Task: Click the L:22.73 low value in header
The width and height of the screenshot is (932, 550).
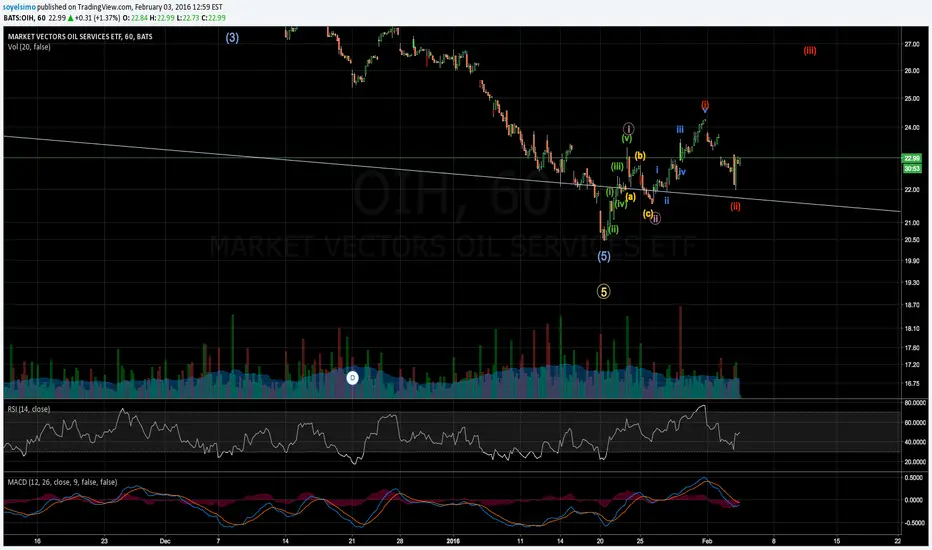Action: (x=188, y=18)
